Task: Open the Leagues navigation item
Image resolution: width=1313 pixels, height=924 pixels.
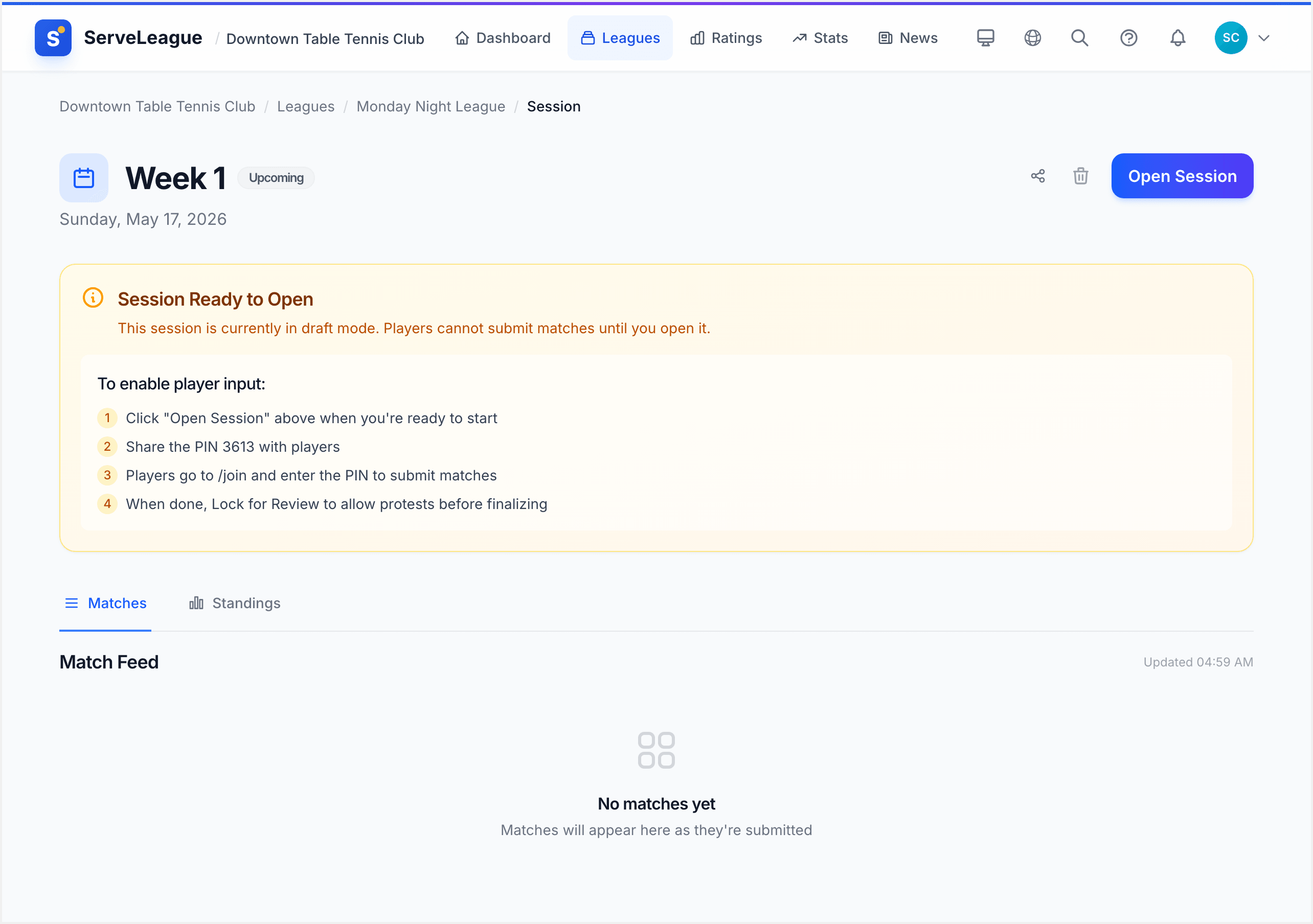Action: tap(620, 38)
